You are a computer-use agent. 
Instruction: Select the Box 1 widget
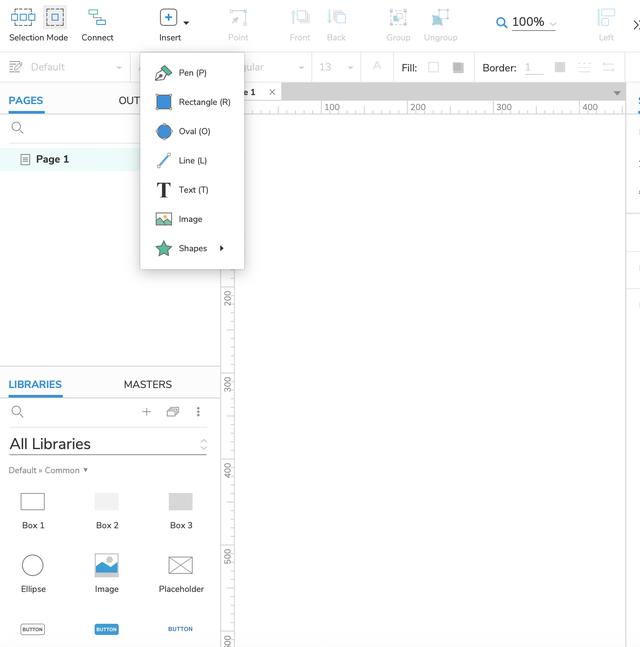pos(33,511)
